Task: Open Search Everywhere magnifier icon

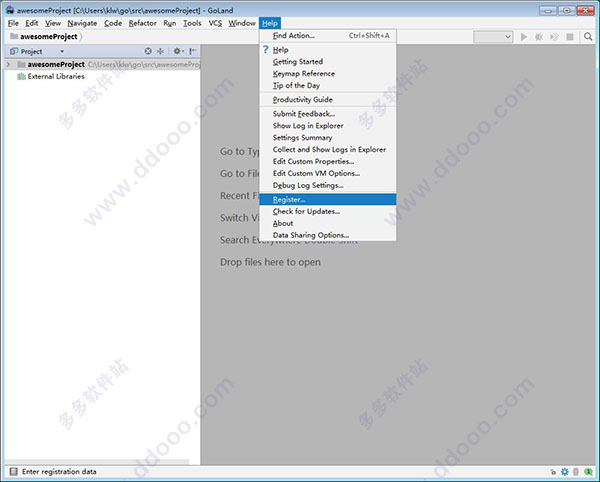Action: tap(588, 37)
